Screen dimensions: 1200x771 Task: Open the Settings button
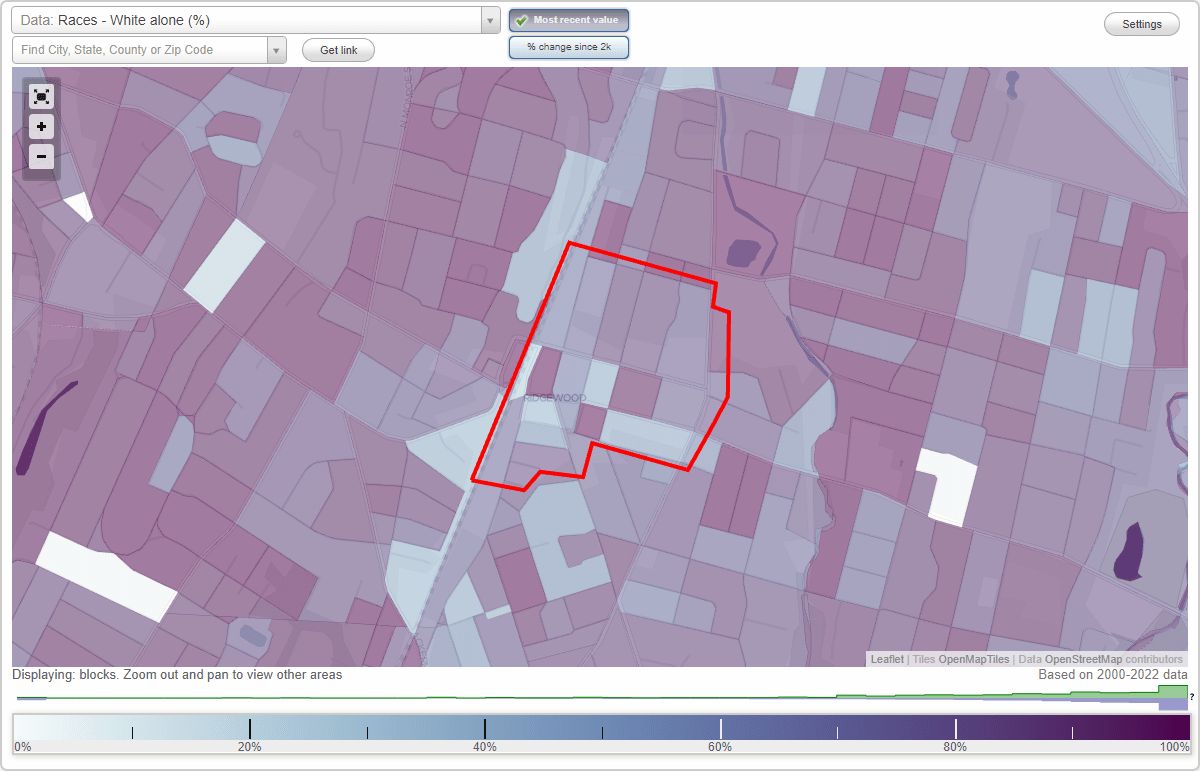pos(1142,25)
